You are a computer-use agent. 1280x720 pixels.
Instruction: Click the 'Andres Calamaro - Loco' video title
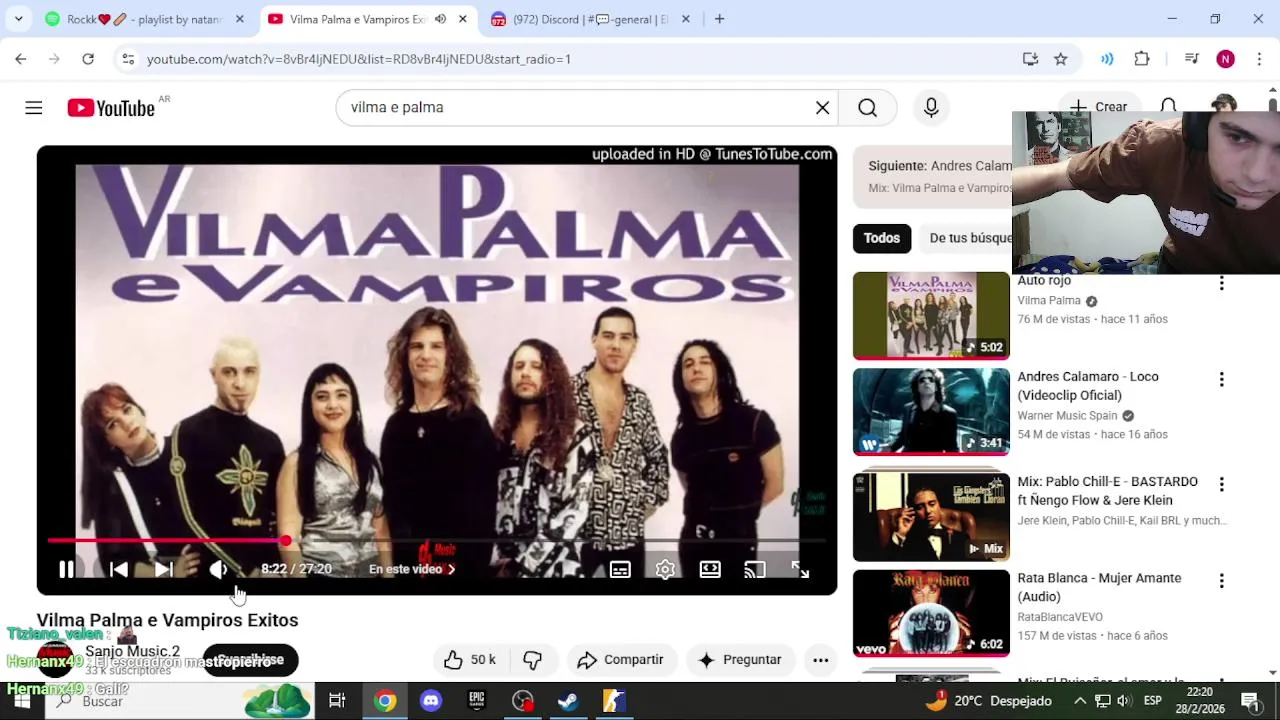click(x=1088, y=386)
